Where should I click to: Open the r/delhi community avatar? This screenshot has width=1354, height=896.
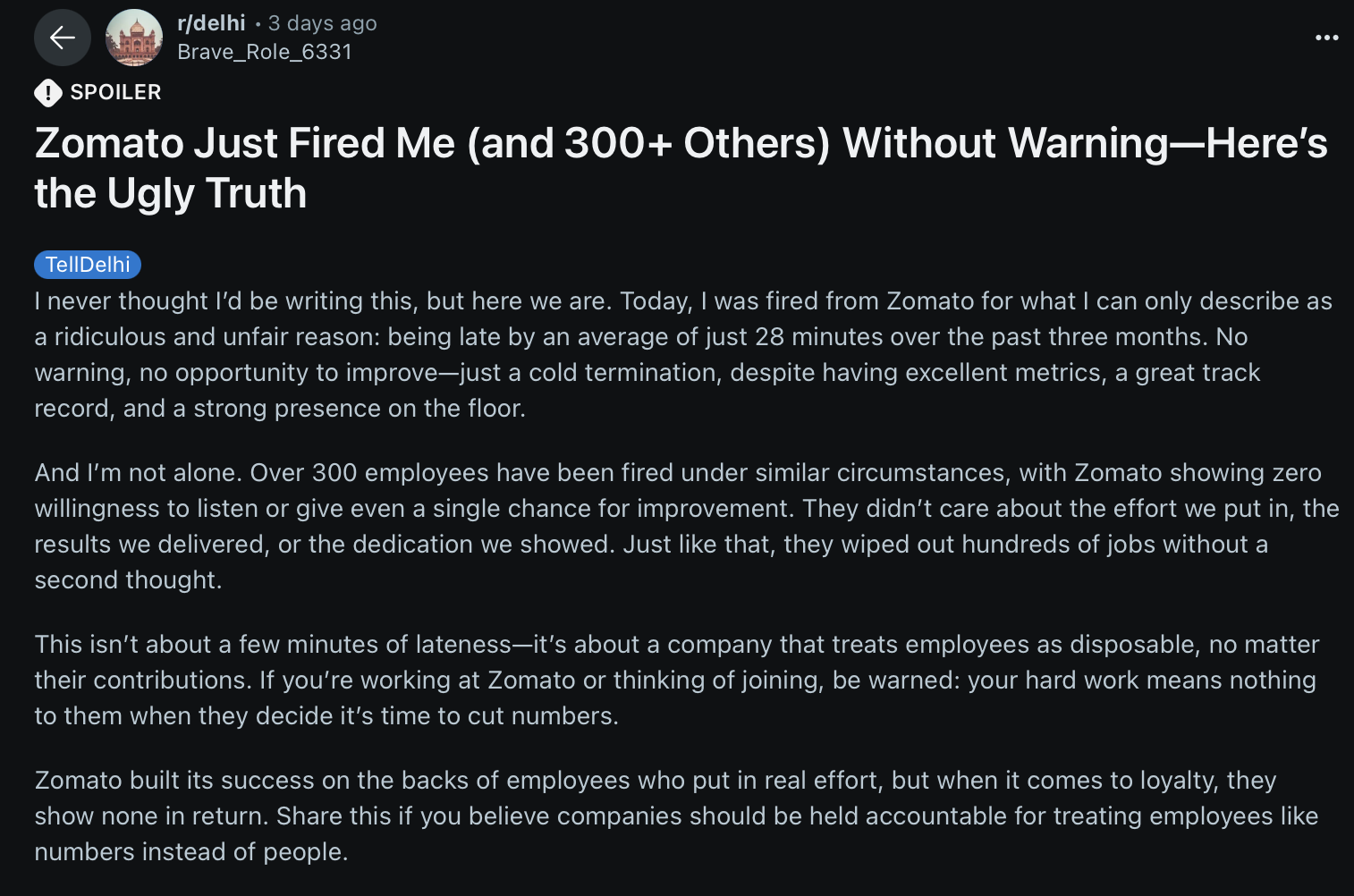pyautogui.click(x=134, y=38)
